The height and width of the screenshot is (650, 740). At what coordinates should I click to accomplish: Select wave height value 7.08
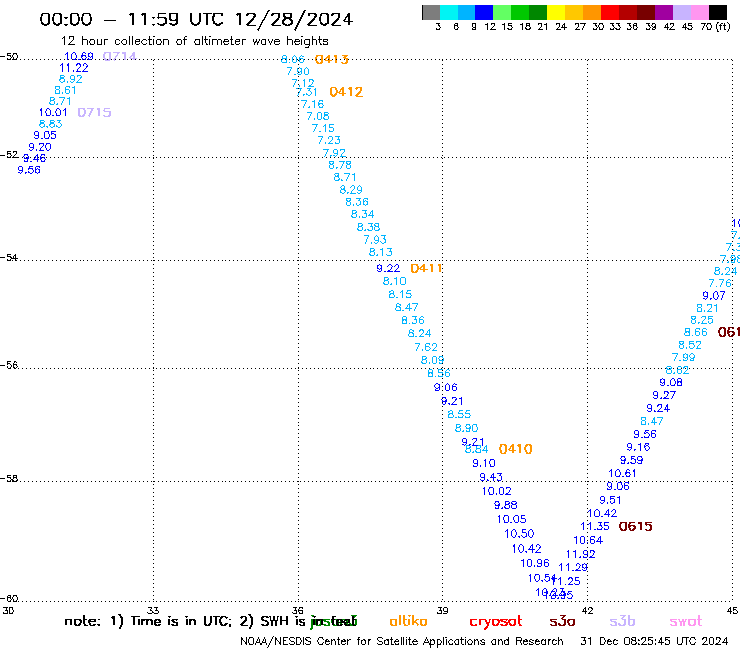(x=318, y=116)
